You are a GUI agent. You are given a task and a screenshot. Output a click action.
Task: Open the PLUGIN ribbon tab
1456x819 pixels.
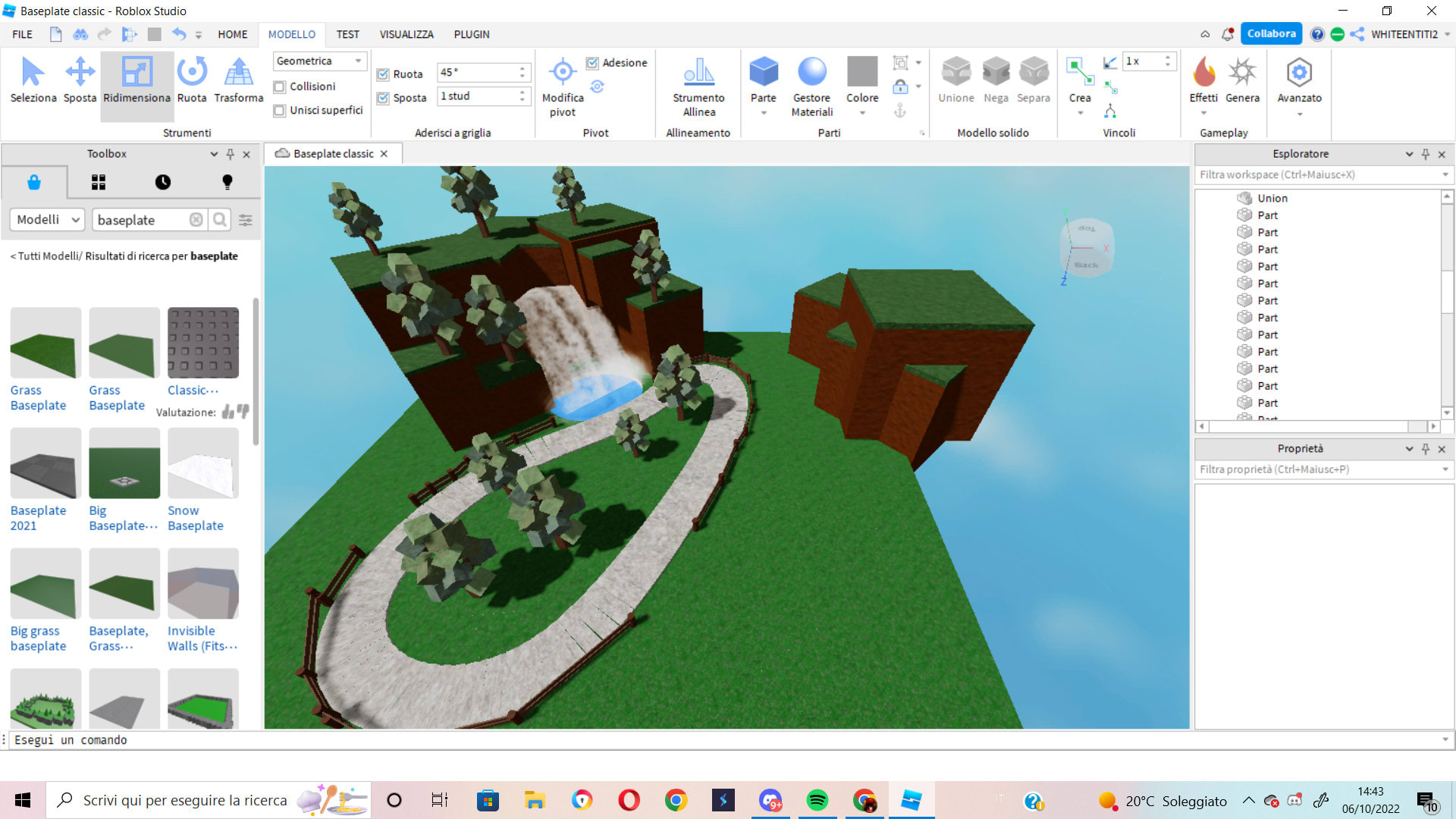472,34
